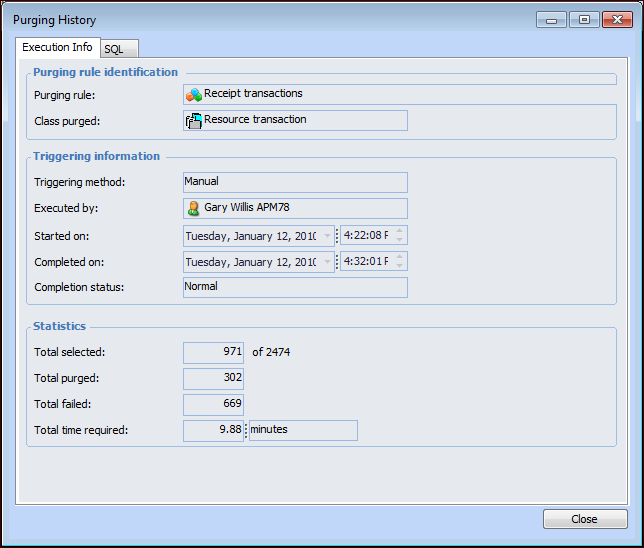Image resolution: width=644 pixels, height=548 pixels.
Task: Select the Execution Info tab
Action: coord(58,47)
